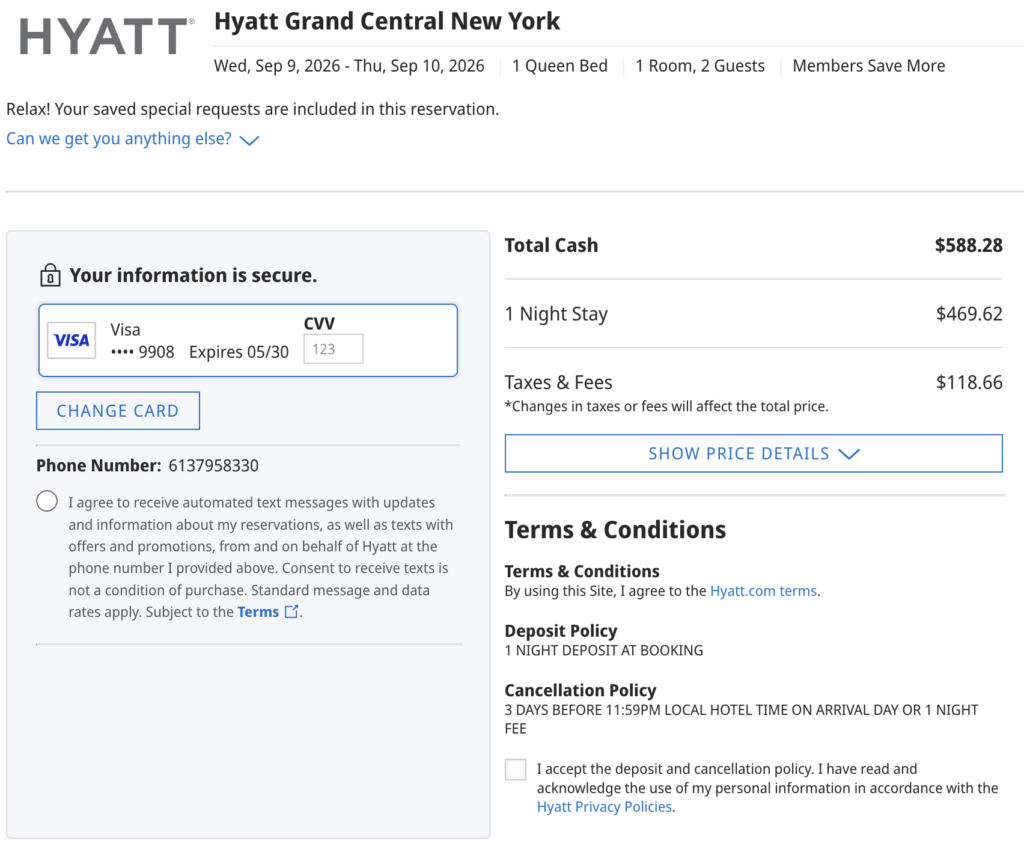Click the stay dates Sep 9 - Sep 10, 2026

click(349, 66)
